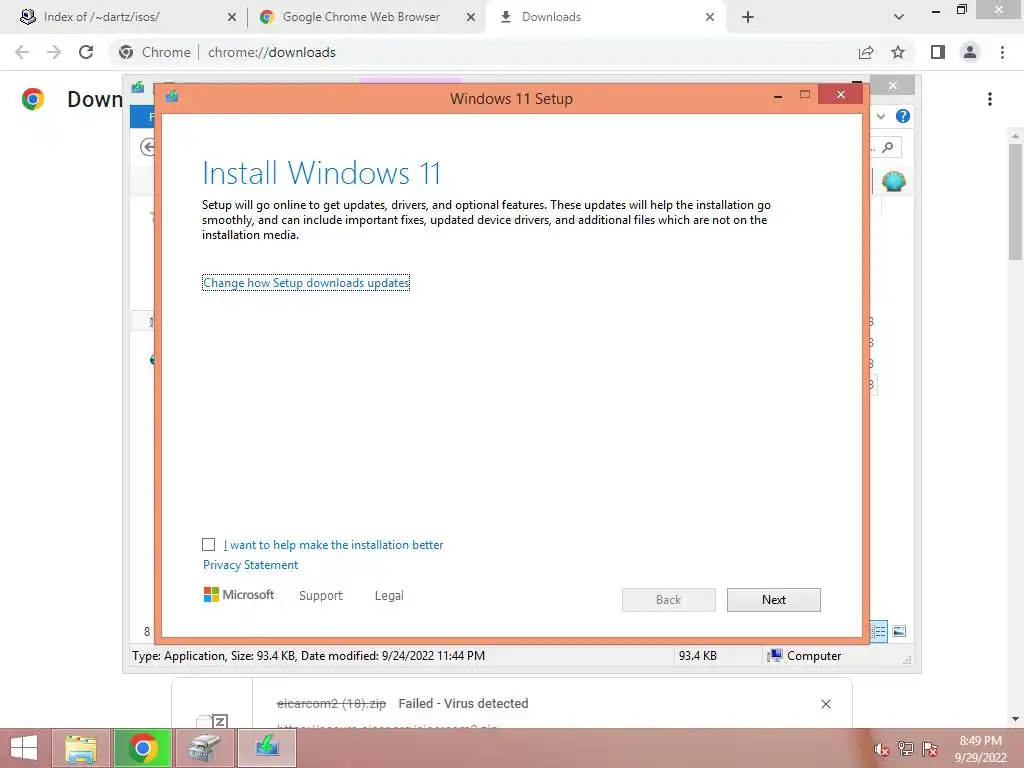This screenshot has width=1024, height=768.
Task: Close the Google Chrome Web Browser tab
Action: pos(471,17)
